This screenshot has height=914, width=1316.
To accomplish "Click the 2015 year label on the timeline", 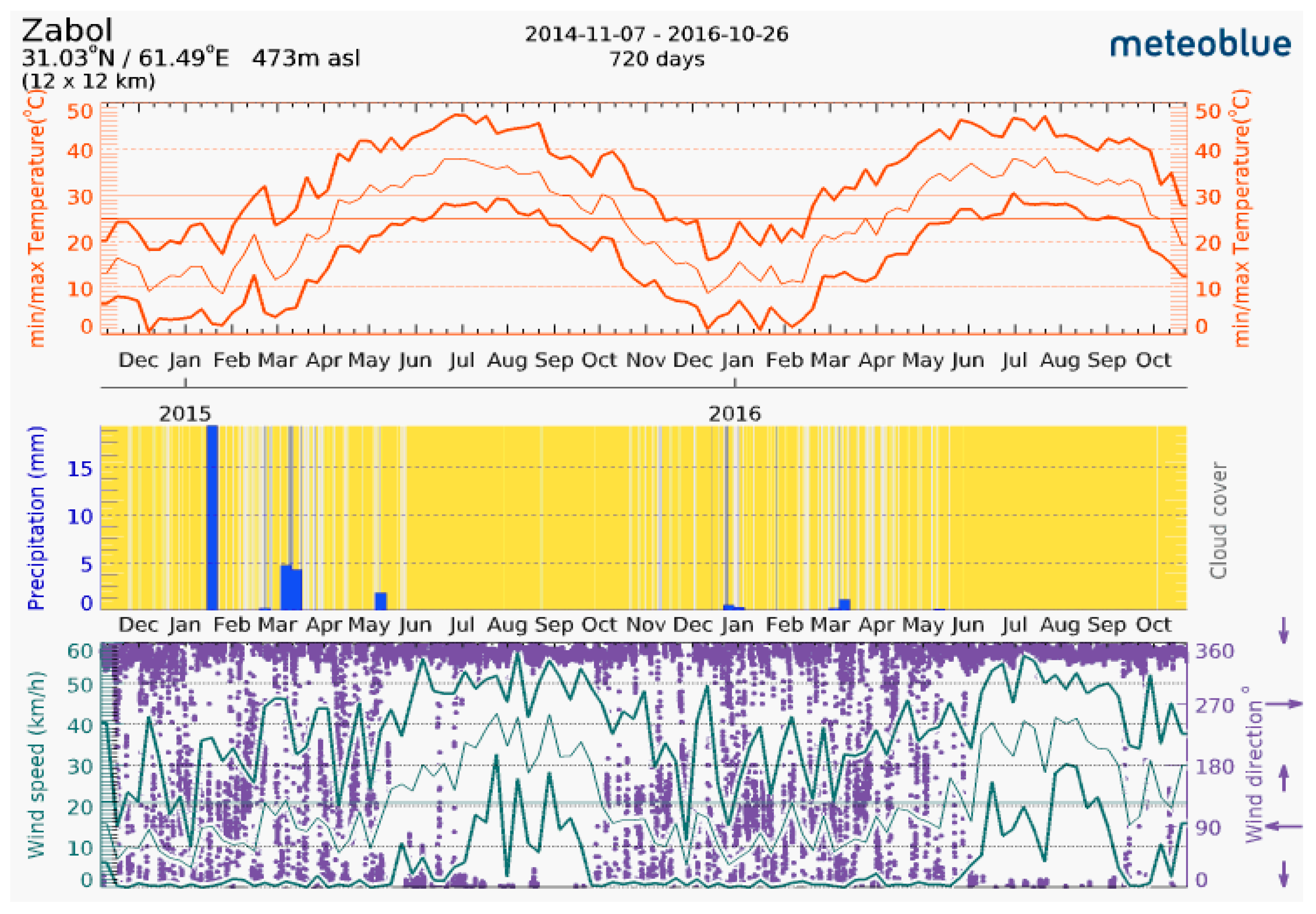I will click(185, 414).
